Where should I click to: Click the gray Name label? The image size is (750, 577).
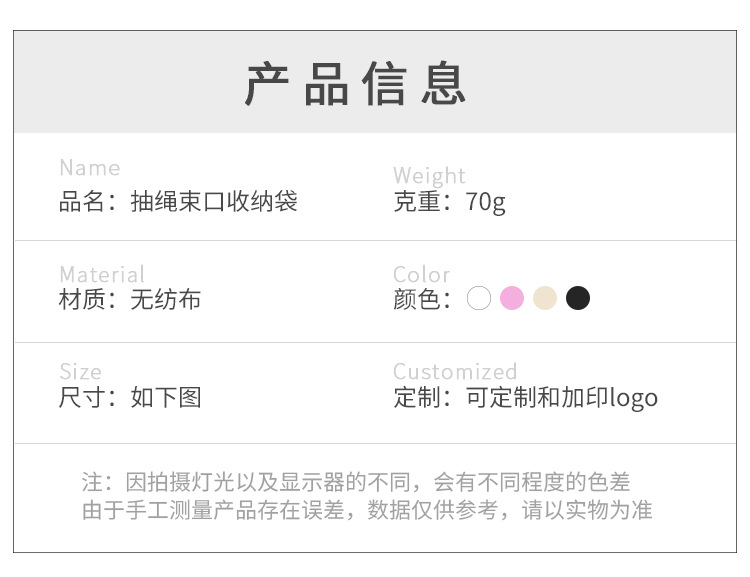pyautogui.click(x=90, y=168)
